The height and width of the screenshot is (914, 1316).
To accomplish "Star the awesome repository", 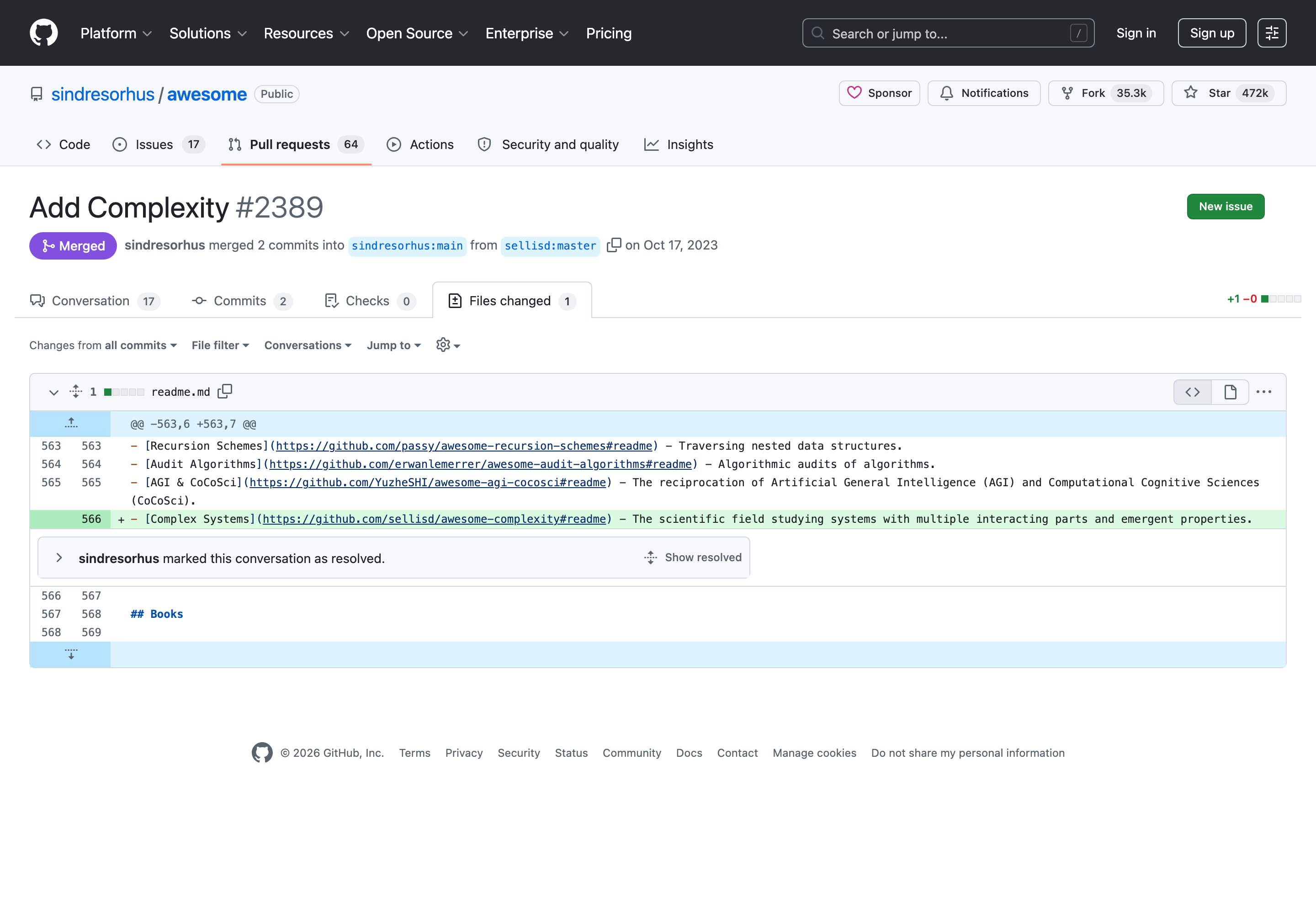I will tap(1228, 93).
